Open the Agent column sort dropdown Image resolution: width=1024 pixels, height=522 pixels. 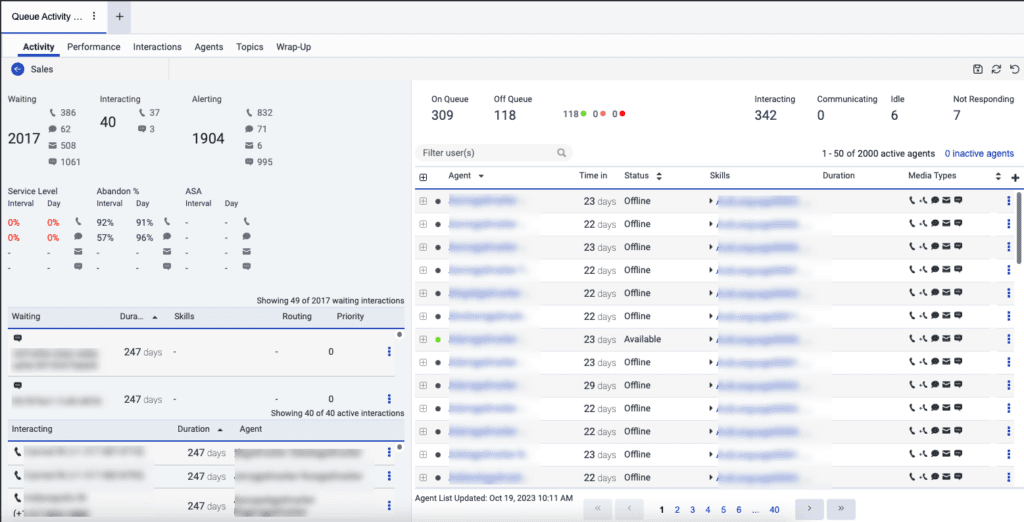pos(481,176)
